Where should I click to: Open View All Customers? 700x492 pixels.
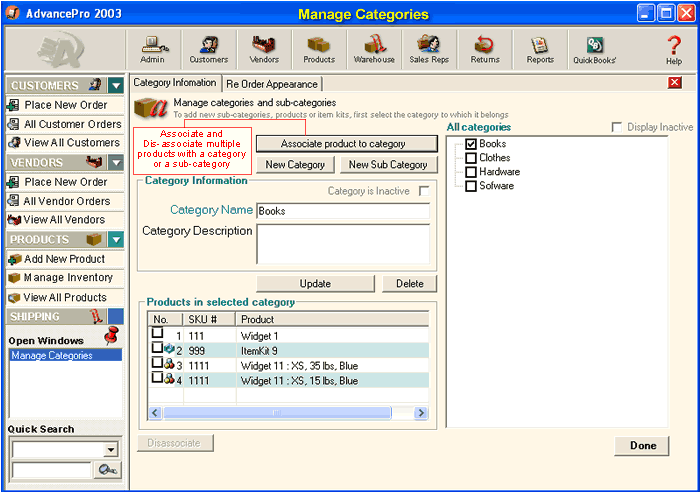(65, 143)
